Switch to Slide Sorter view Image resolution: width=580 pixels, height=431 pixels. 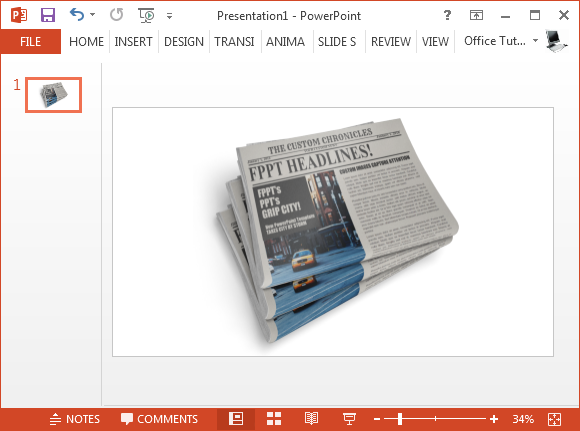(274, 419)
